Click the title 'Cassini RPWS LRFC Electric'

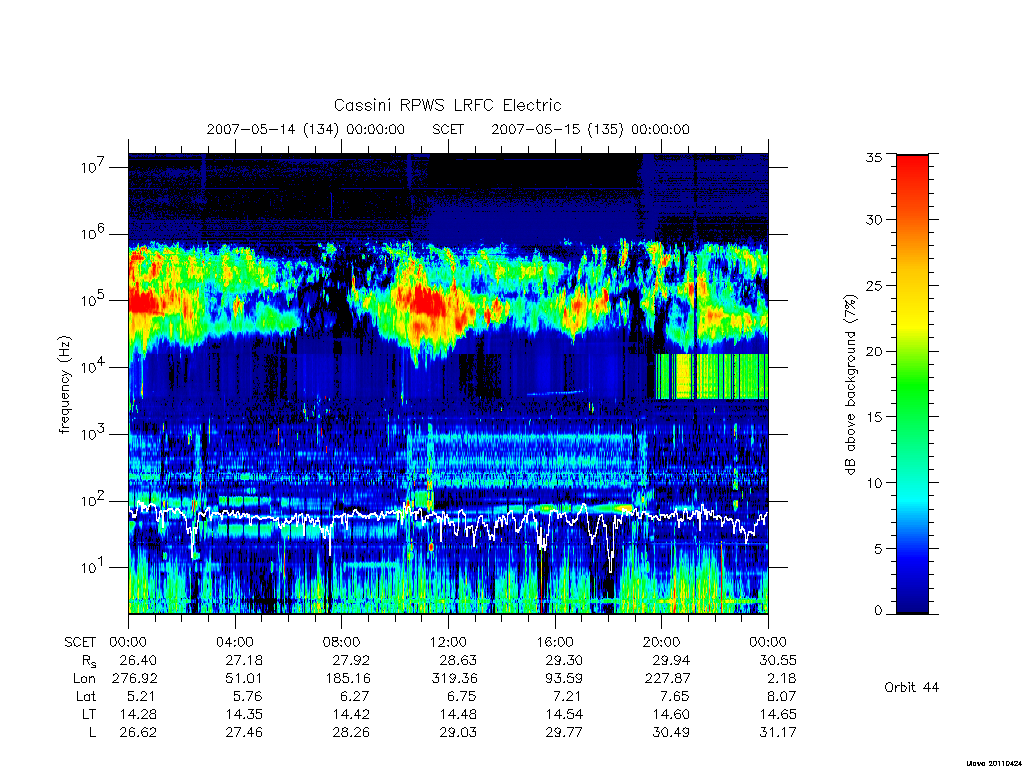447,105
